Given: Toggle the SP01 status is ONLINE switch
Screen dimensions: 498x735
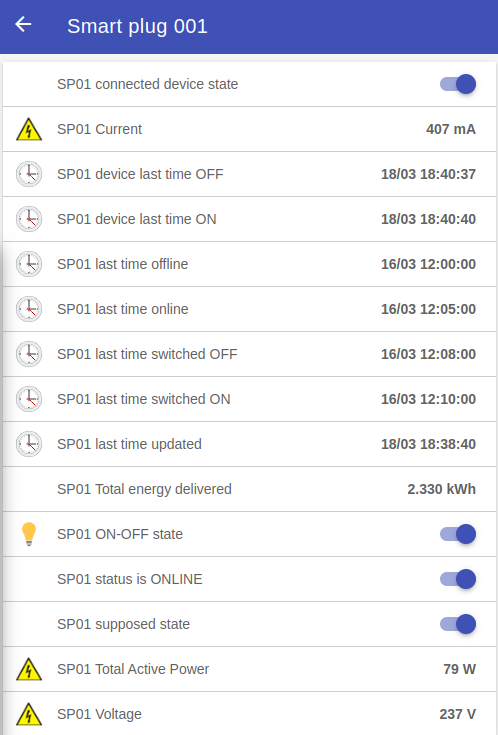Looking at the screenshot, I should (458, 579).
